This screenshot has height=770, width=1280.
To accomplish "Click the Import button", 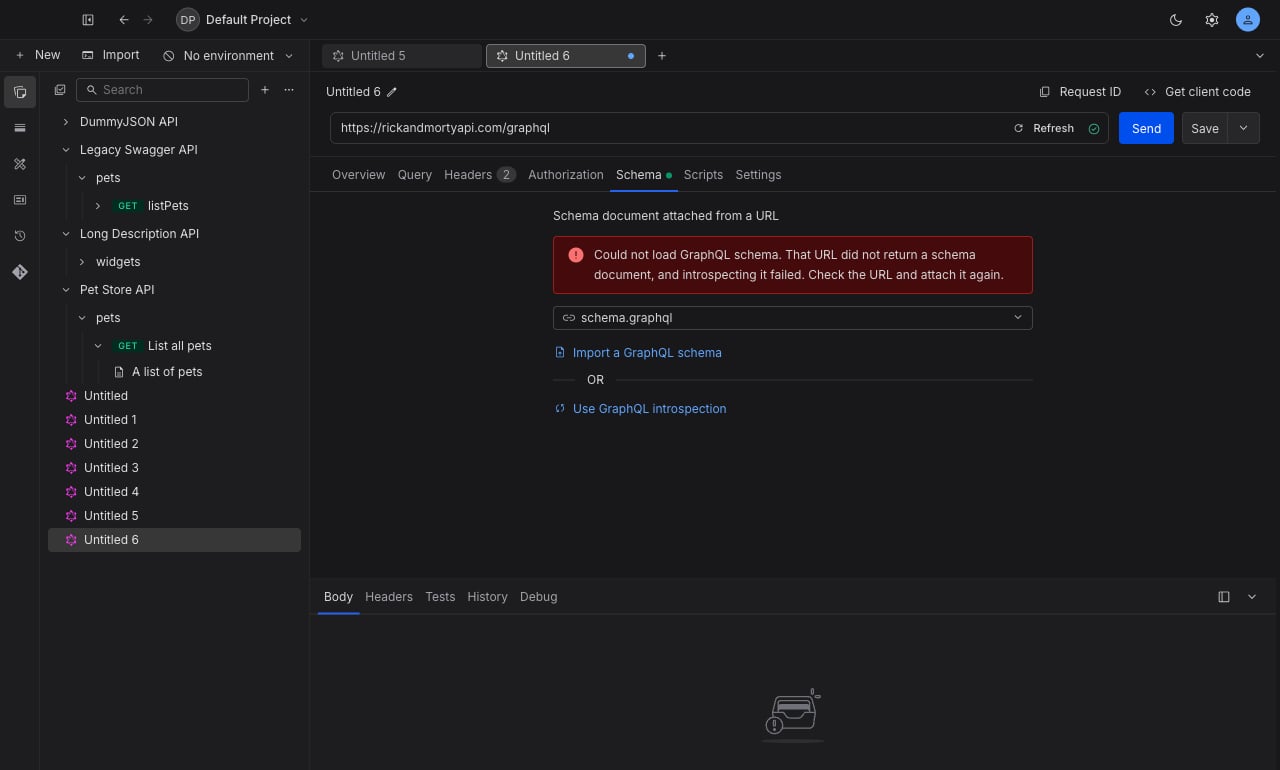I will click(111, 56).
